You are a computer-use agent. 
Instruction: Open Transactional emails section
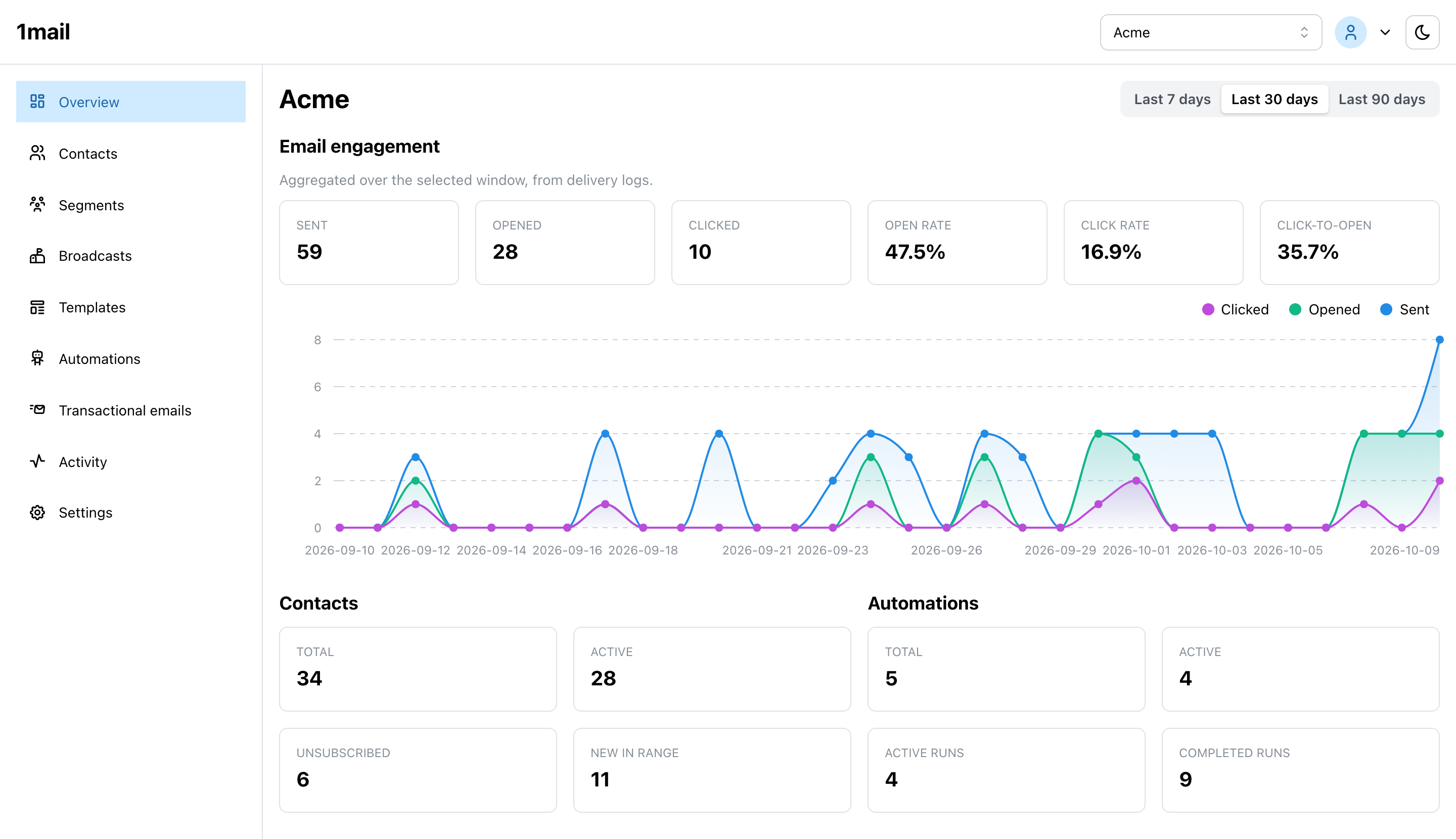click(x=131, y=410)
